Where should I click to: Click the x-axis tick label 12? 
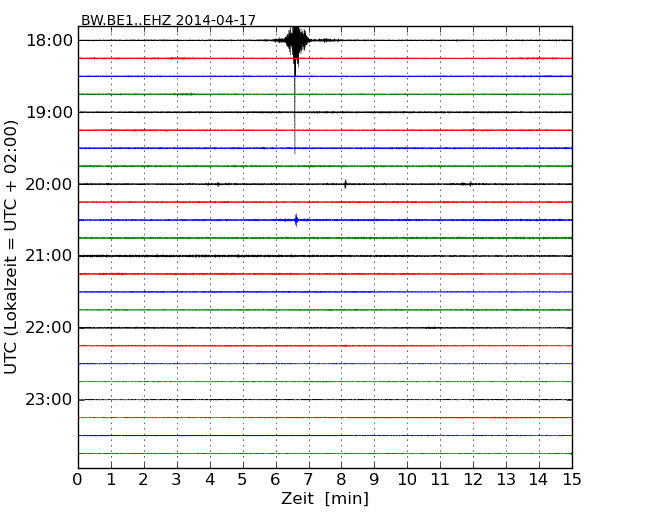473,479
